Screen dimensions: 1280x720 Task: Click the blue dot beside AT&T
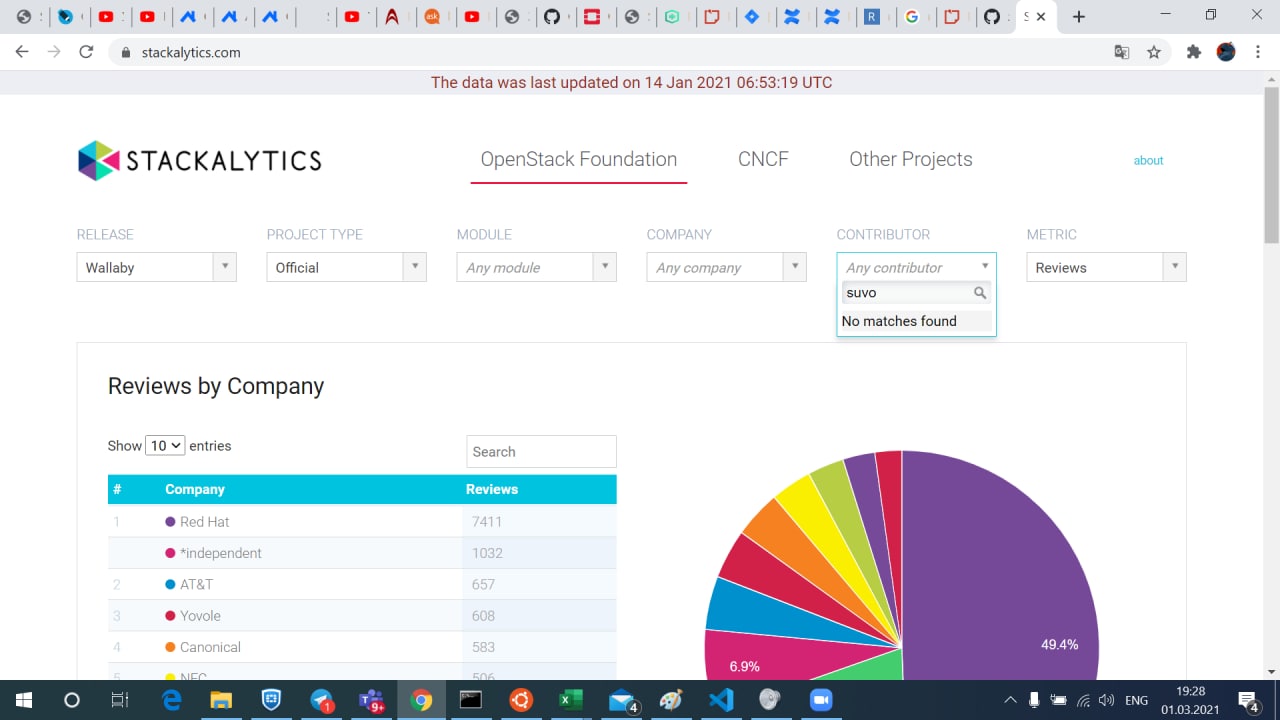pyautogui.click(x=170, y=584)
